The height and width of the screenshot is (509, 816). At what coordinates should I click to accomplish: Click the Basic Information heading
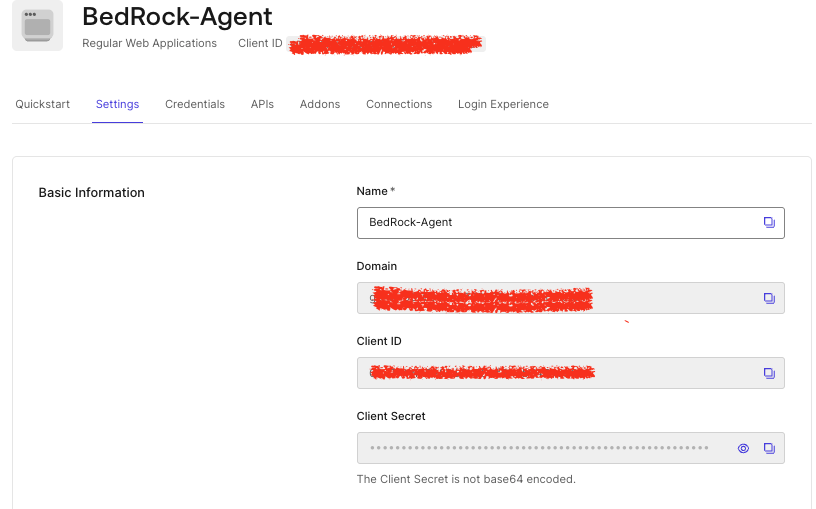tap(92, 193)
